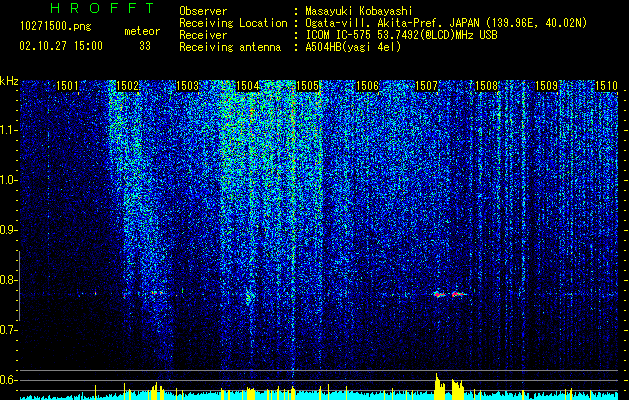Screen dimensions: 629x400
Task: Click the 1507 time marker
Action: pos(426,86)
